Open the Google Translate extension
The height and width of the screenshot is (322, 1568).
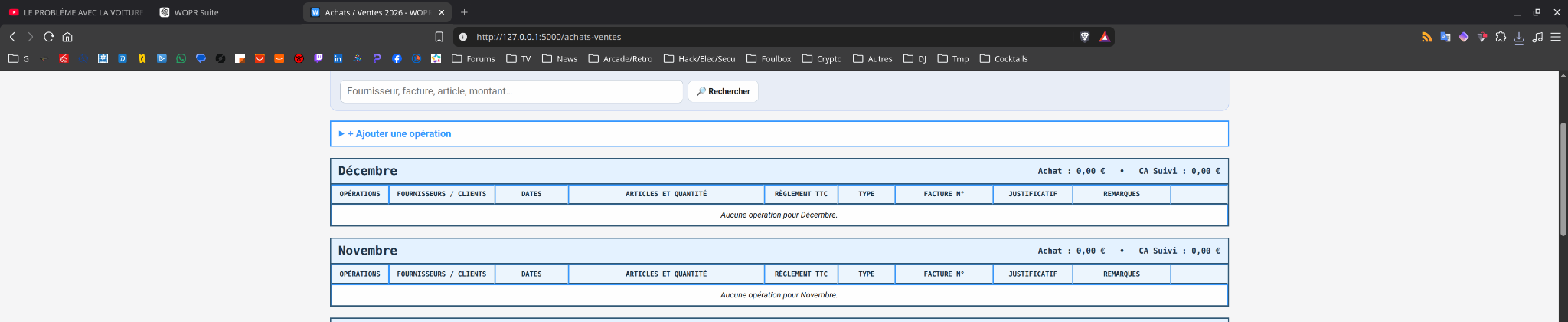pyautogui.click(x=1445, y=37)
